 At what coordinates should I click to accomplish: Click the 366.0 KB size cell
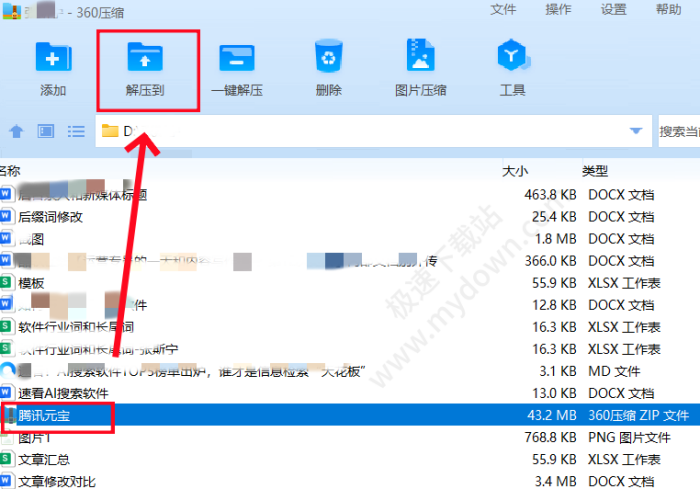pyautogui.click(x=550, y=261)
